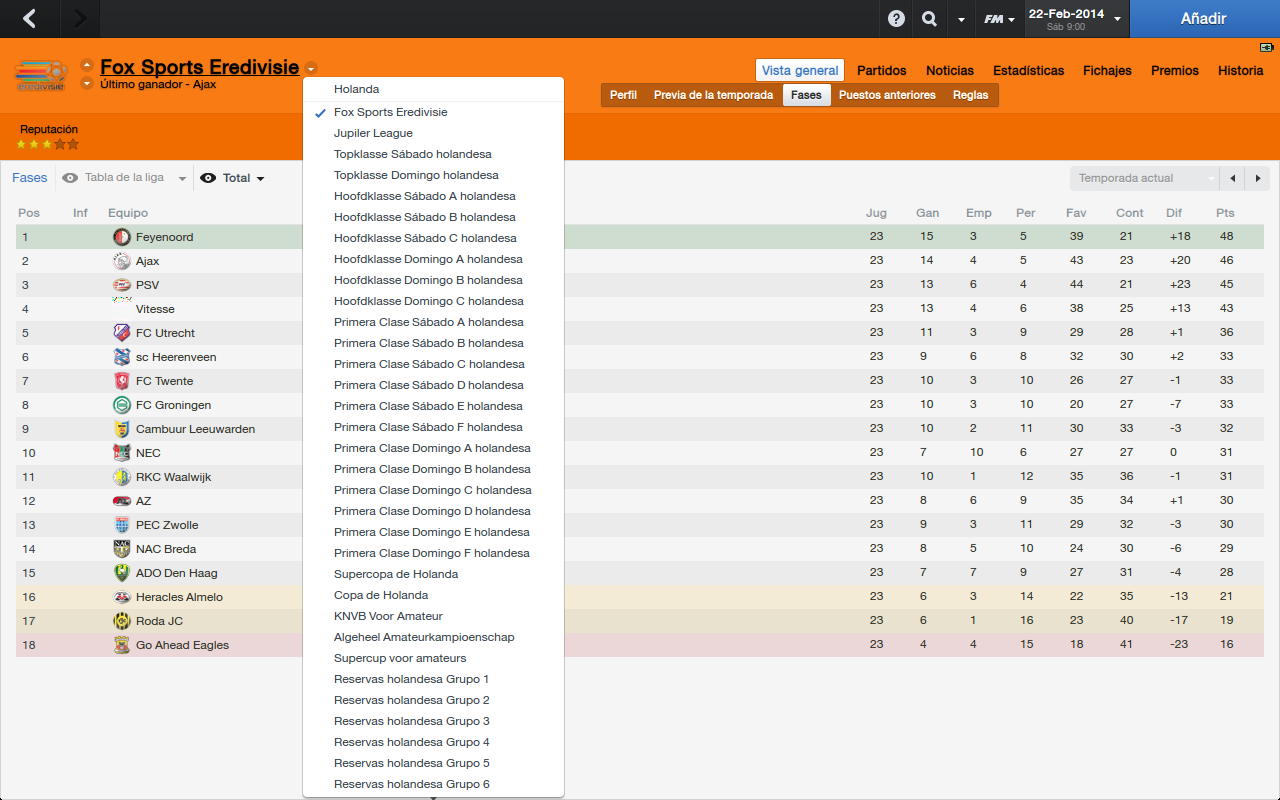Open the Fichajes tab
Screen dimensions: 1280x800
1107,70
